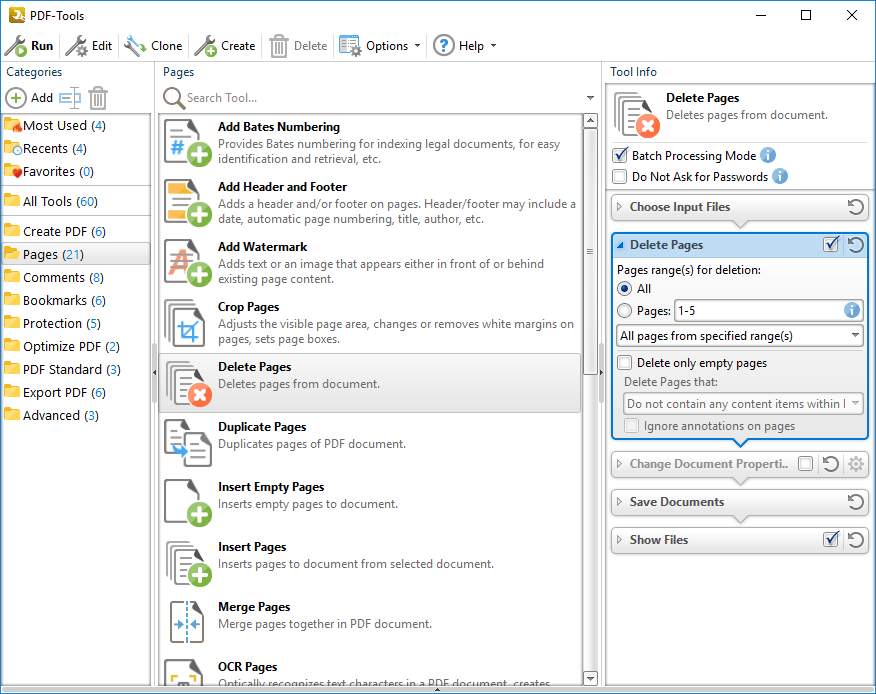Clone the selected tool
This screenshot has width=876, height=694.
pos(154,46)
